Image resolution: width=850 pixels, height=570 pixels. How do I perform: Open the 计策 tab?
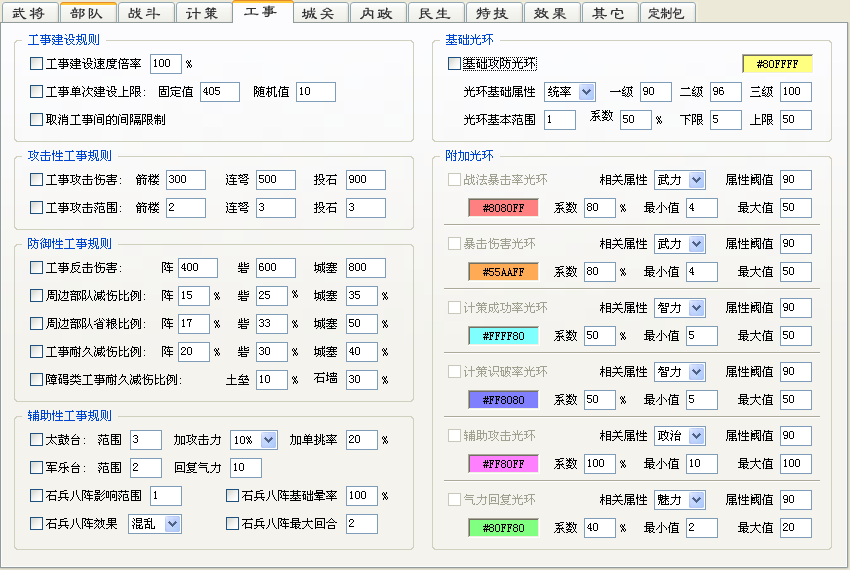[203, 13]
